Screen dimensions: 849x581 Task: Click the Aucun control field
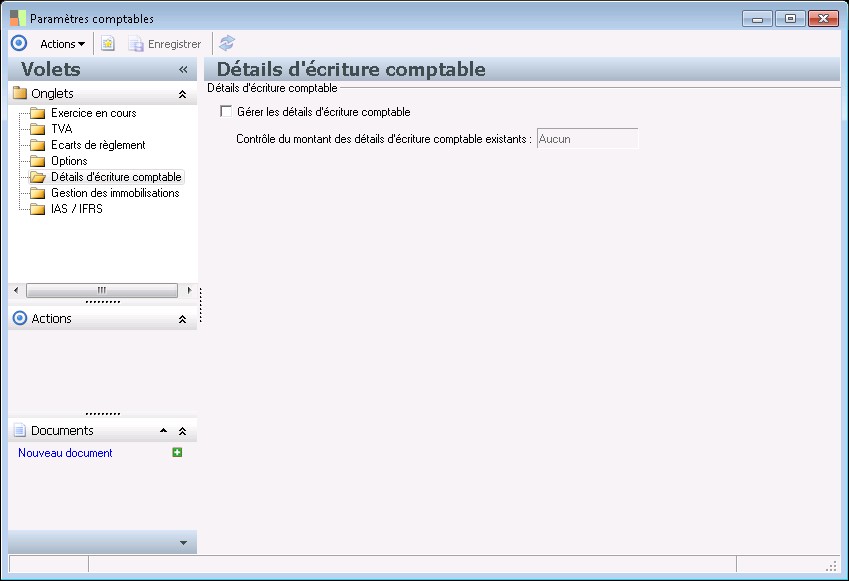pos(587,139)
